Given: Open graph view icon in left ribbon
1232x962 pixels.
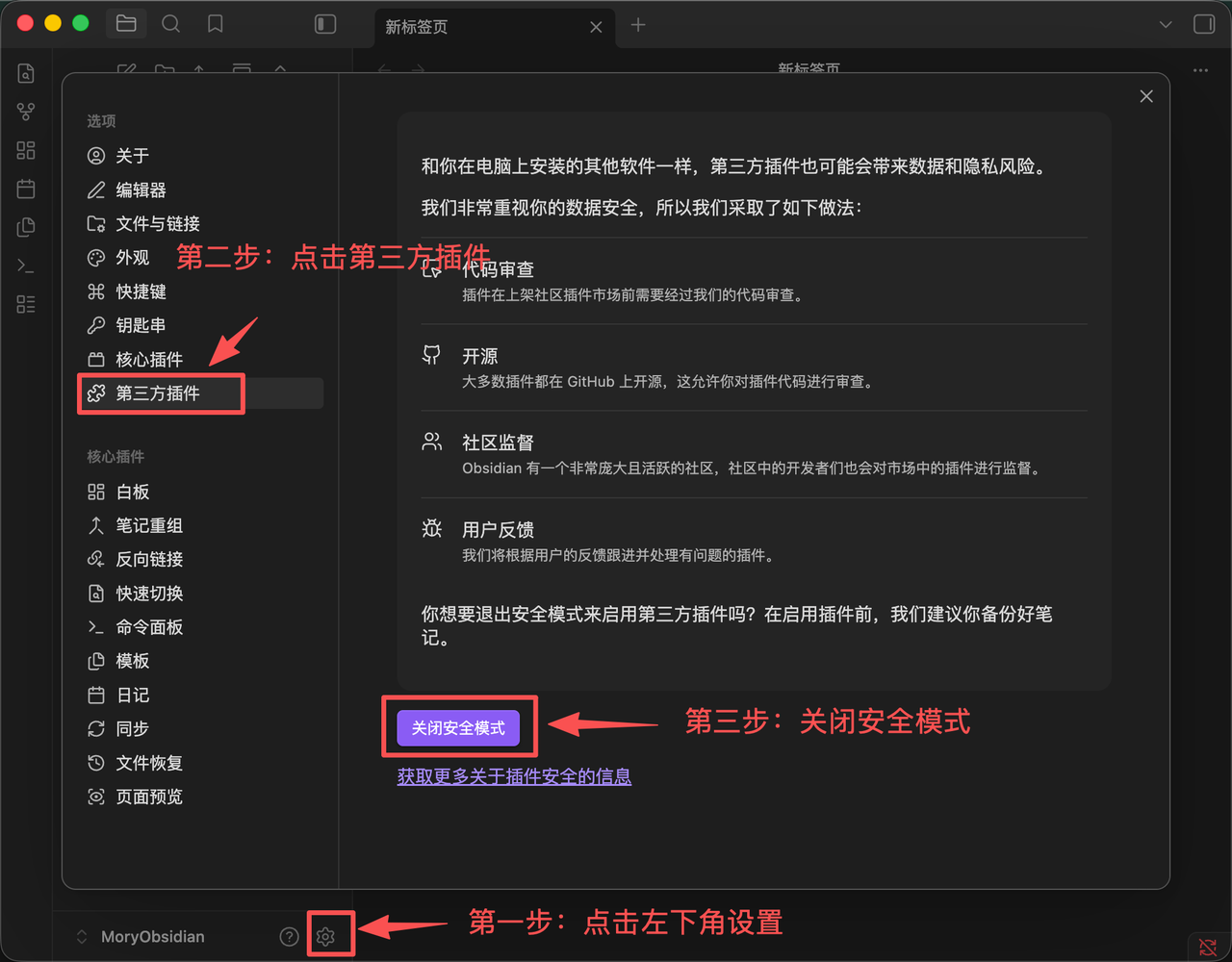Looking at the screenshot, I should tap(26, 112).
